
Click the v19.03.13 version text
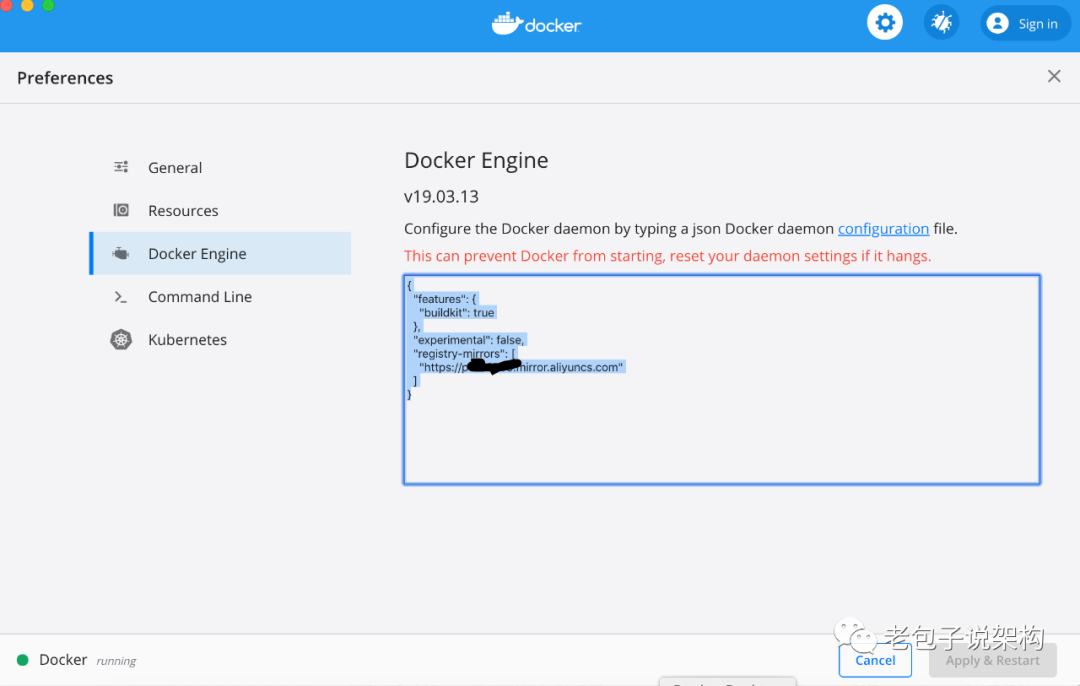click(441, 196)
